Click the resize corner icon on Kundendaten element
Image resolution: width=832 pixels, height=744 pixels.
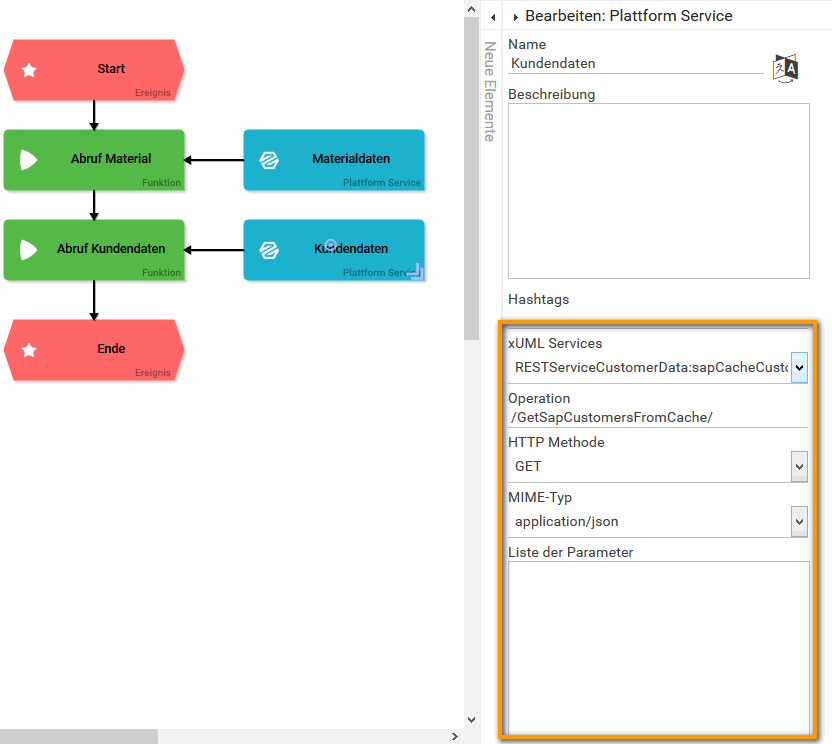pyautogui.click(x=420, y=272)
